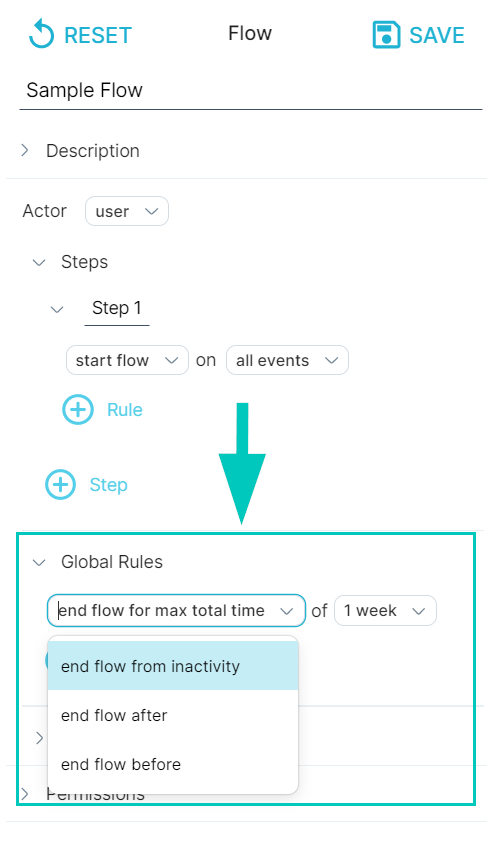This screenshot has width=487, height=867.
Task: Collapse the Step 1 chevron
Action: pyautogui.click(x=57, y=309)
